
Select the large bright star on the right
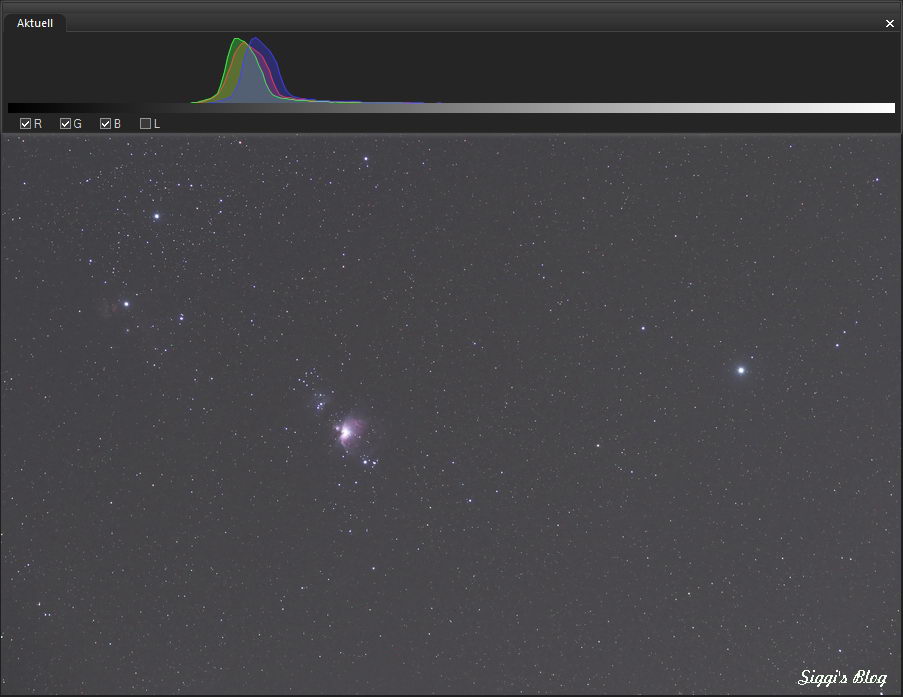point(741,370)
